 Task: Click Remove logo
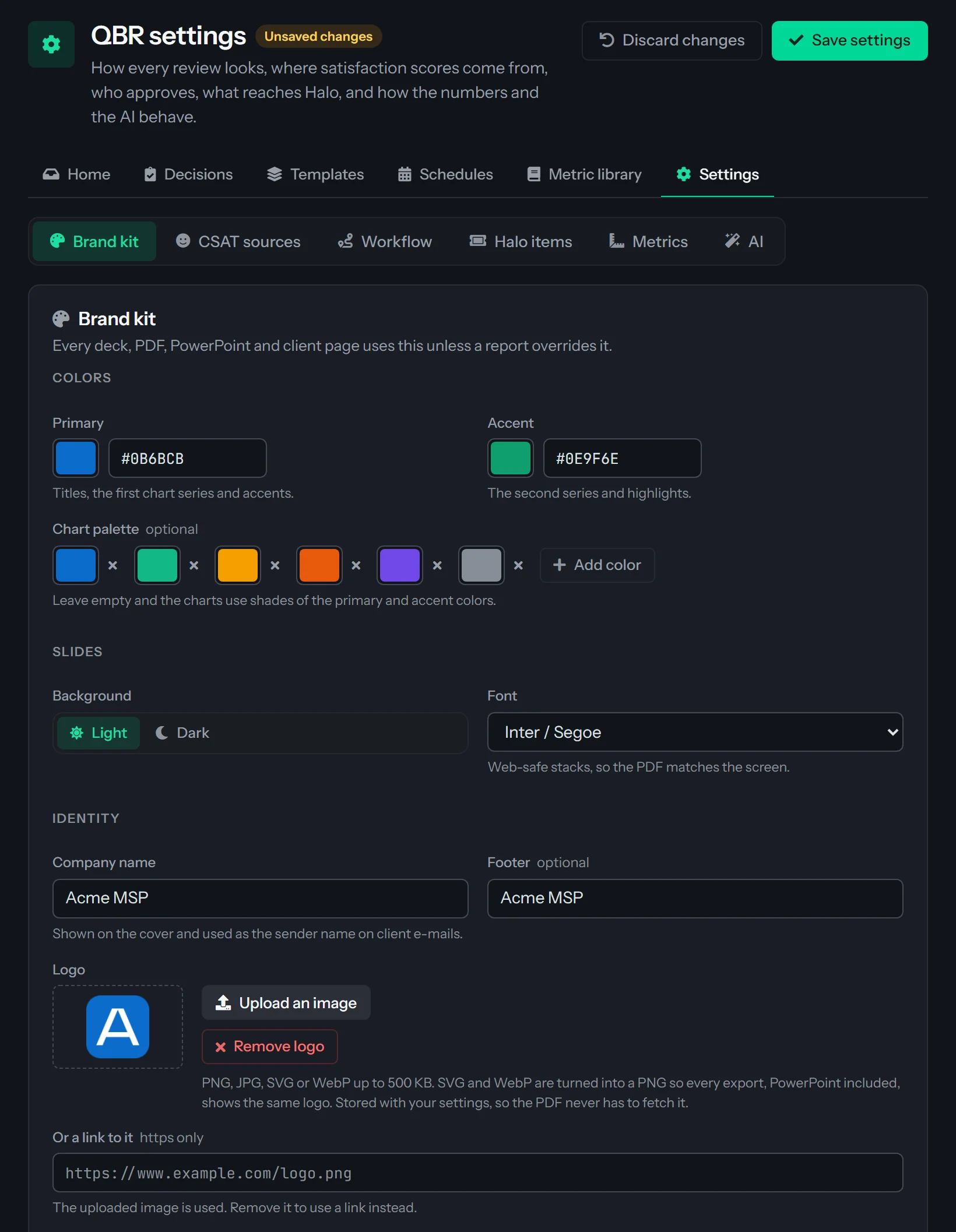(x=270, y=1047)
